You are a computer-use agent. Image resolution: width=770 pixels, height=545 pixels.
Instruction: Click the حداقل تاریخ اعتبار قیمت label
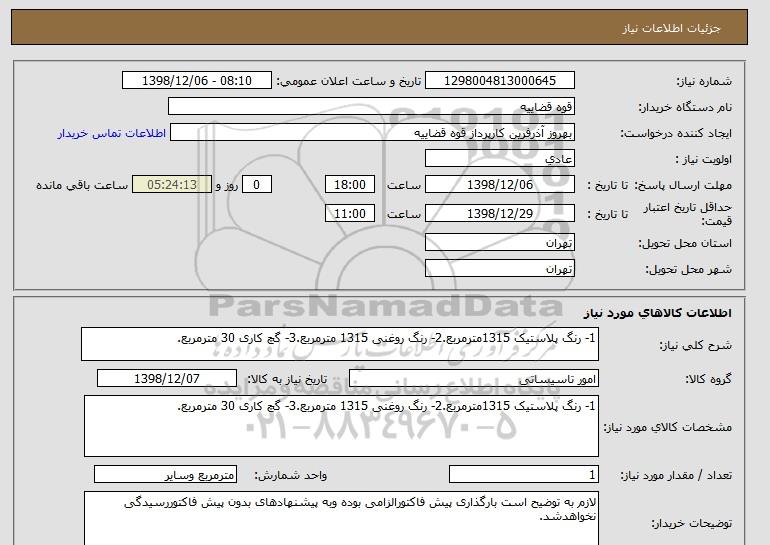[x=688, y=214]
